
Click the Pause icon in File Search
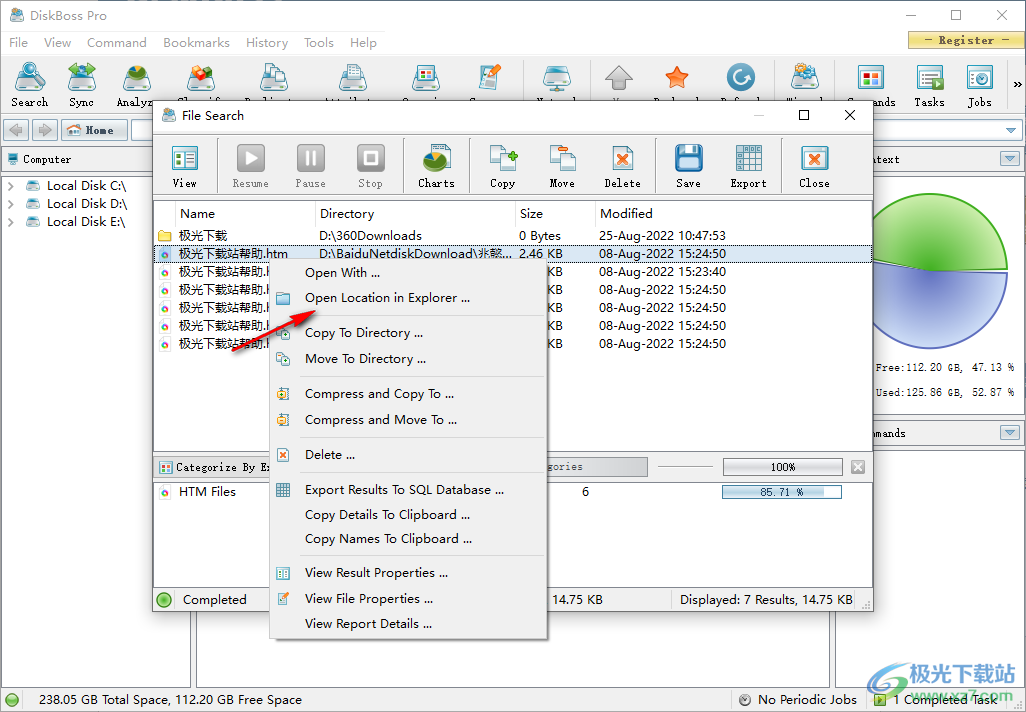[x=311, y=166]
